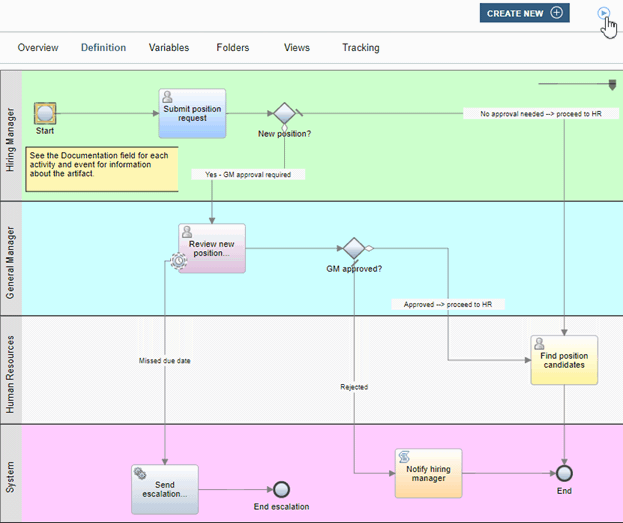Click the user icon in Submit position request
The image size is (623, 523).
click(x=168, y=98)
